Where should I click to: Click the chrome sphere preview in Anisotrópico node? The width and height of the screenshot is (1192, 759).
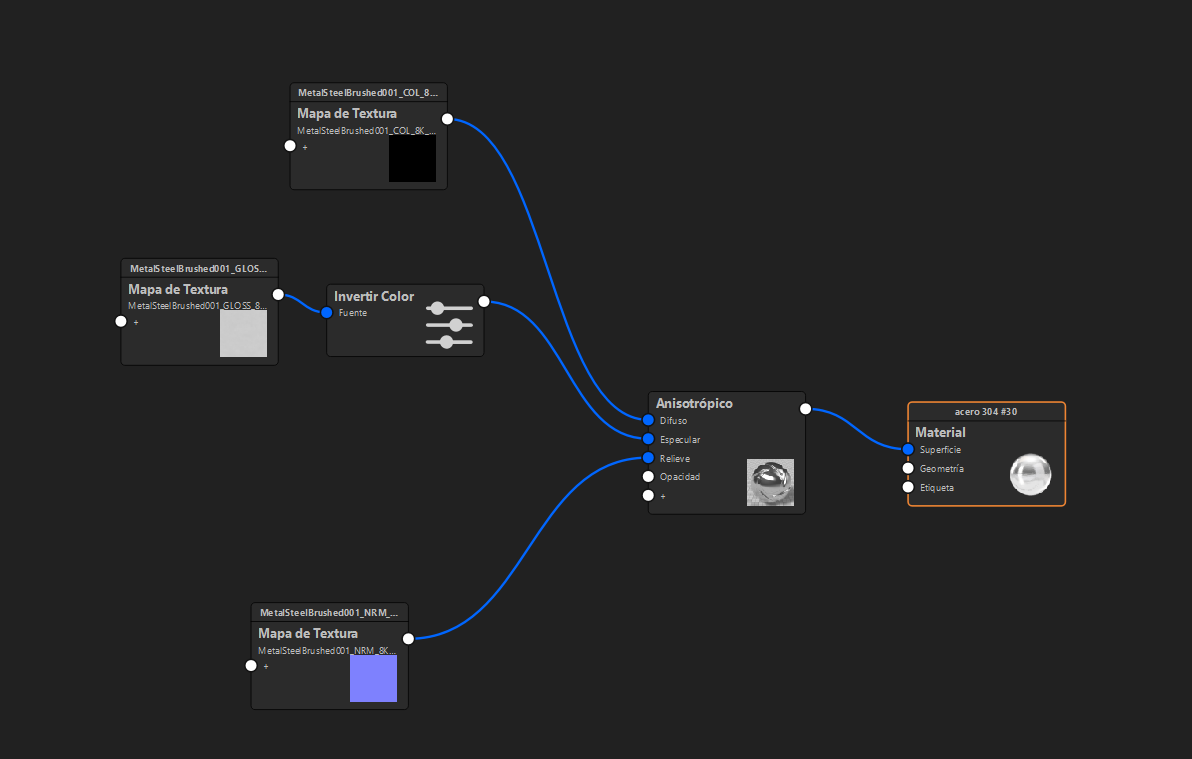pyautogui.click(x=770, y=482)
